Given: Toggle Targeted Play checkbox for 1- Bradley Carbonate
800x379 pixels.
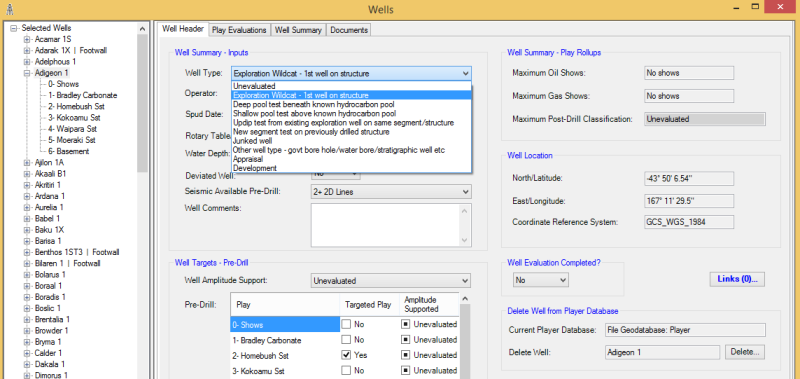Looking at the screenshot, I should pyautogui.click(x=346, y=340).
